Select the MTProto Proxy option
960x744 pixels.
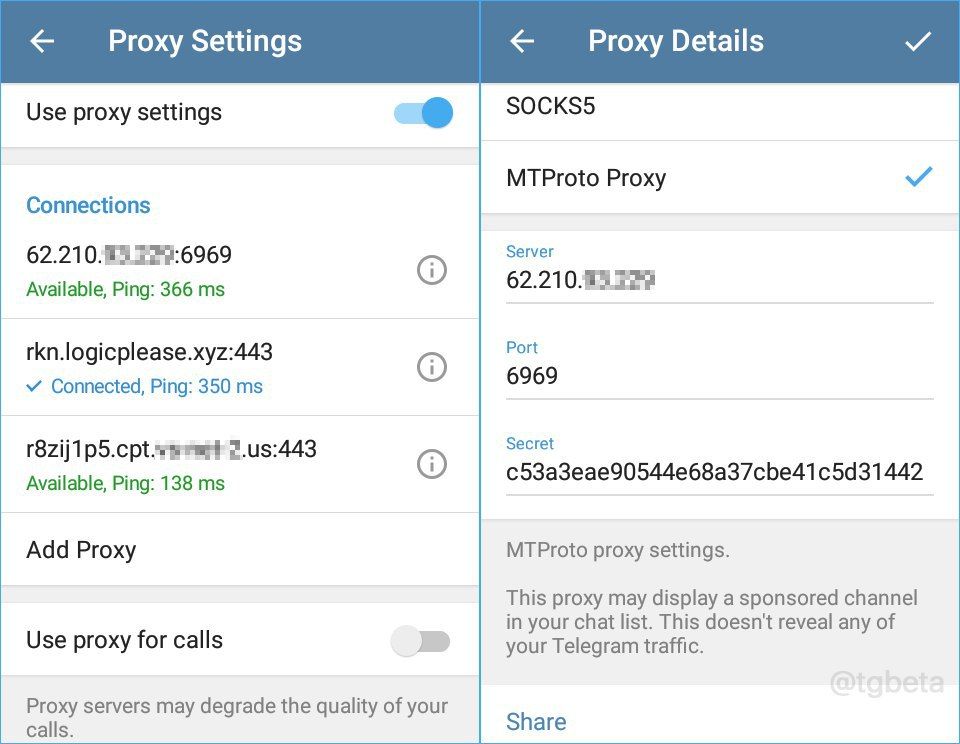586,178
